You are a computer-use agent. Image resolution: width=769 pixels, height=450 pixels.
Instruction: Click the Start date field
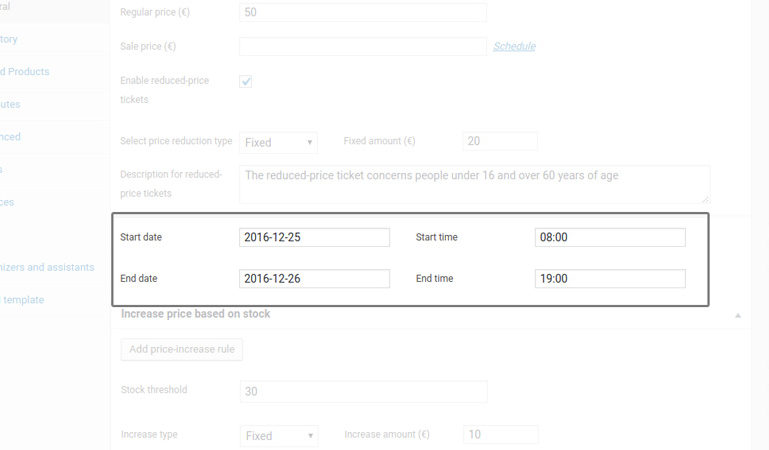click(315, 237)
